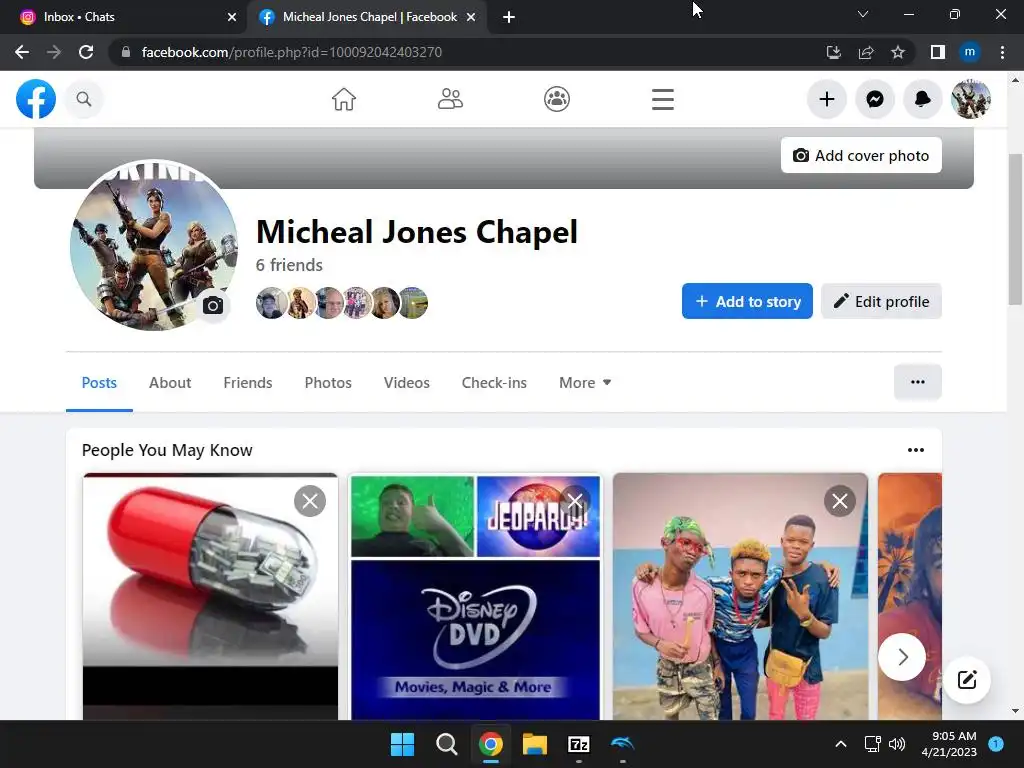The image size is (1024, 768).
Task: Open the Friends icon in navbar
Action: tap(450, 99)
